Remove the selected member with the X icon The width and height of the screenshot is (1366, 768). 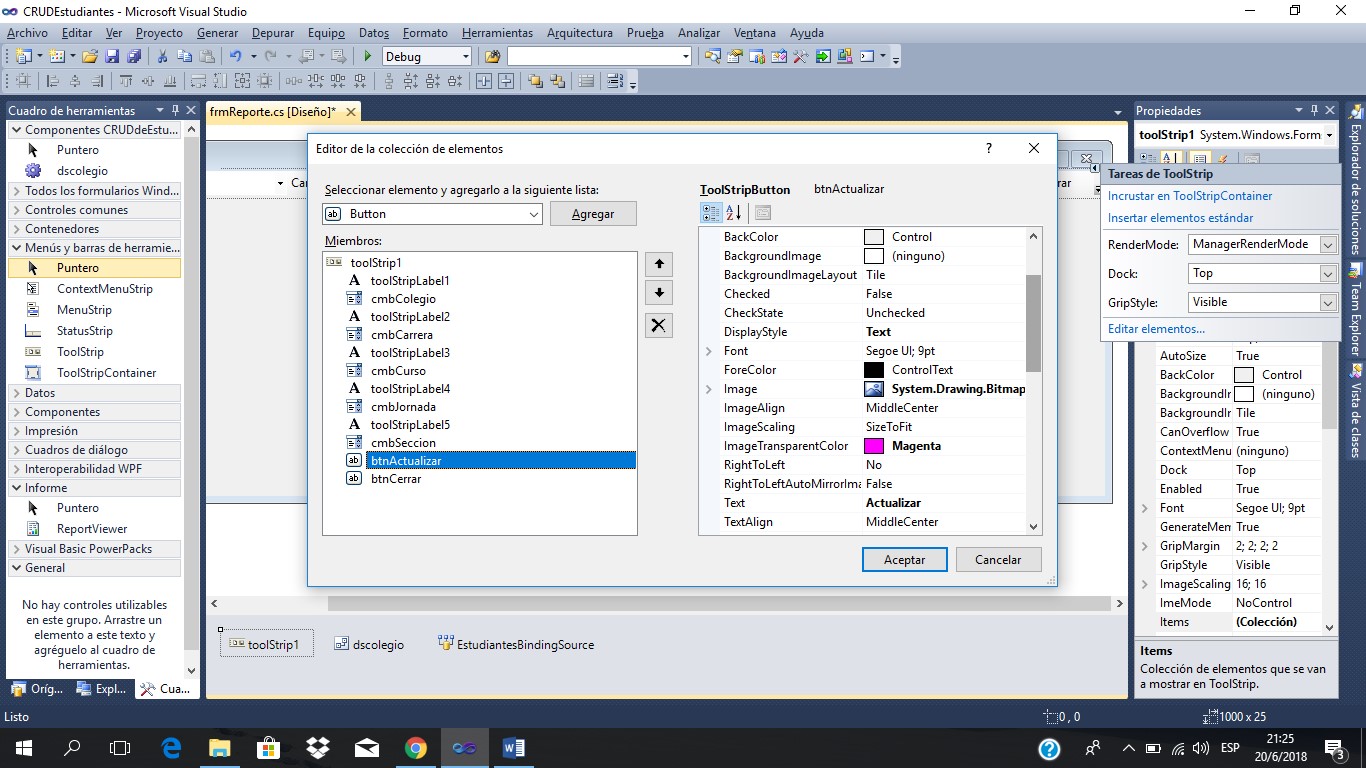tap(658, 325)
